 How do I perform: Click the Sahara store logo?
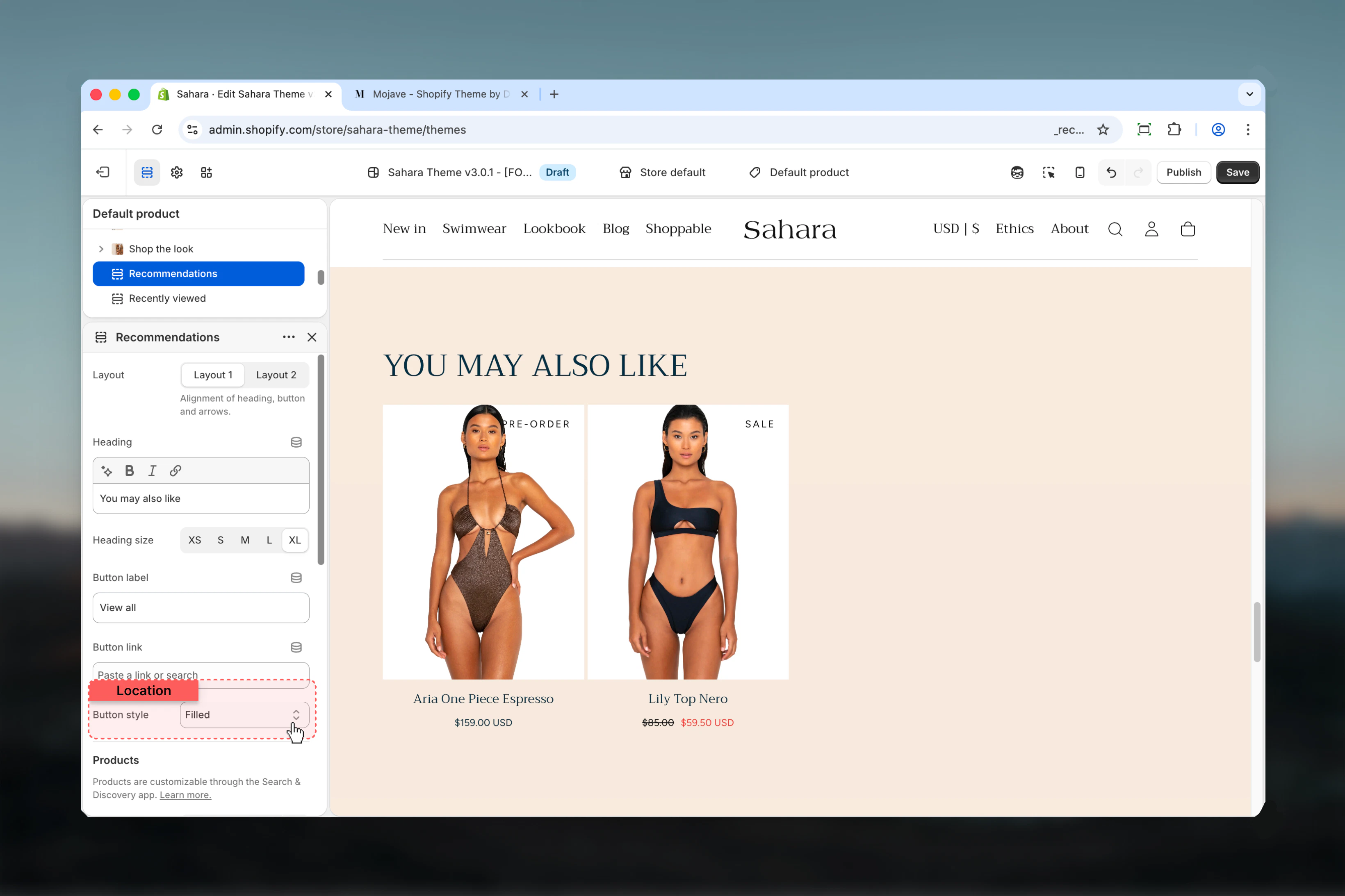[790, 230]
